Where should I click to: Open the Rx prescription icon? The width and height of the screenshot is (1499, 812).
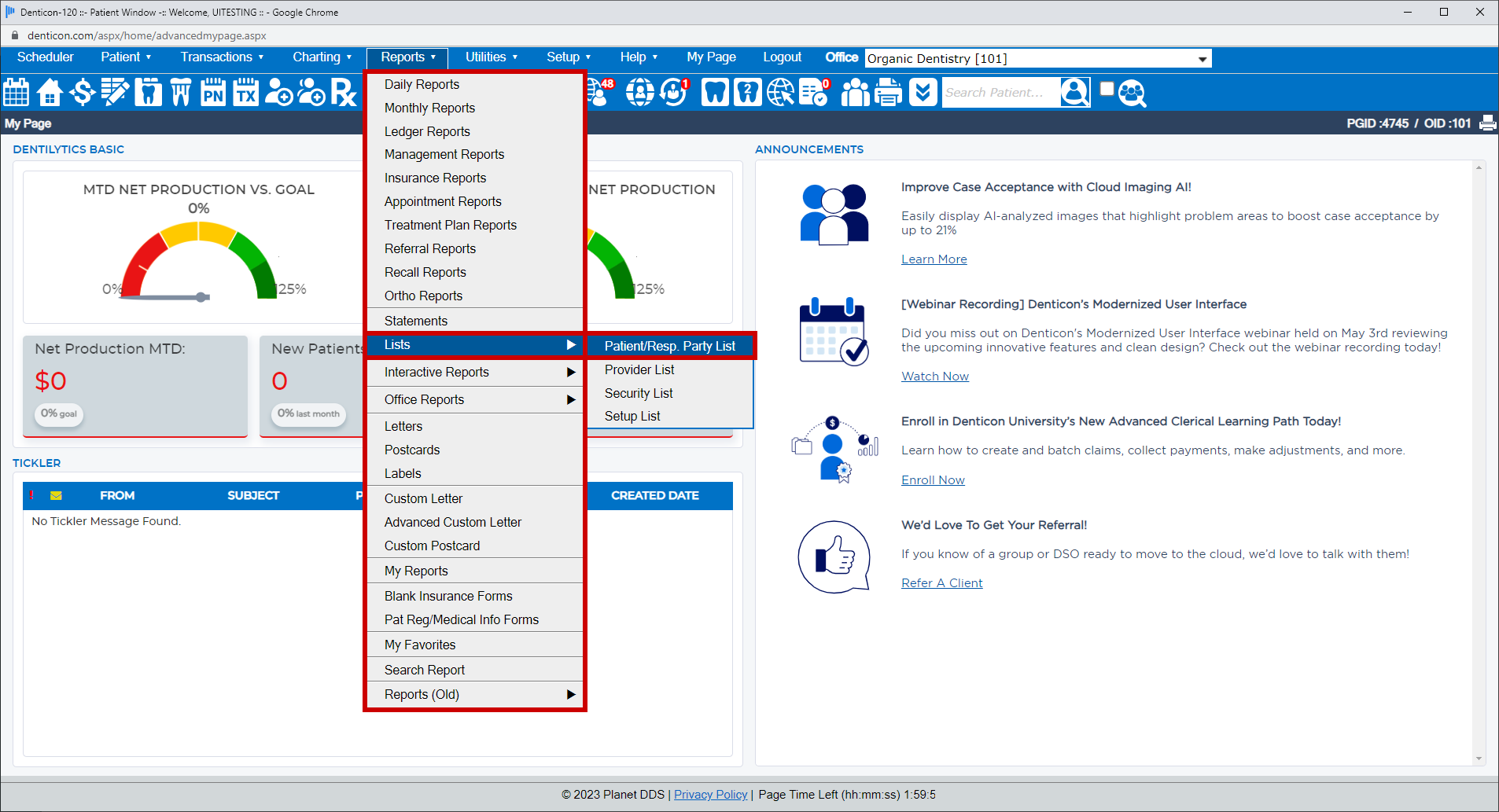(x=344, y=92)
